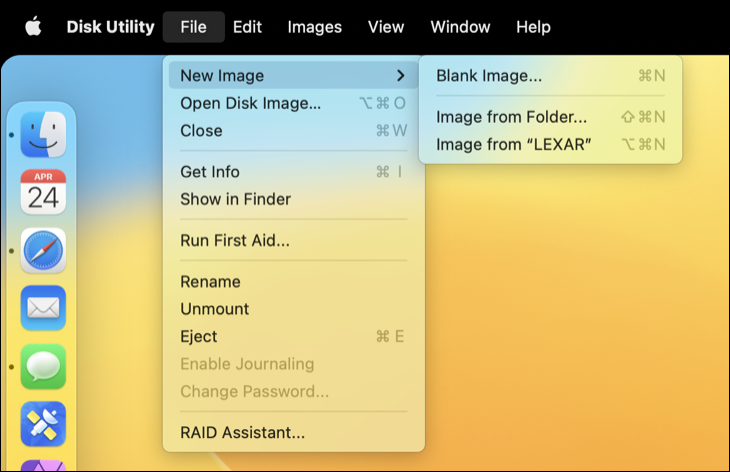
Task: Open the Mail app in Dock
Action: coord(43,308)
